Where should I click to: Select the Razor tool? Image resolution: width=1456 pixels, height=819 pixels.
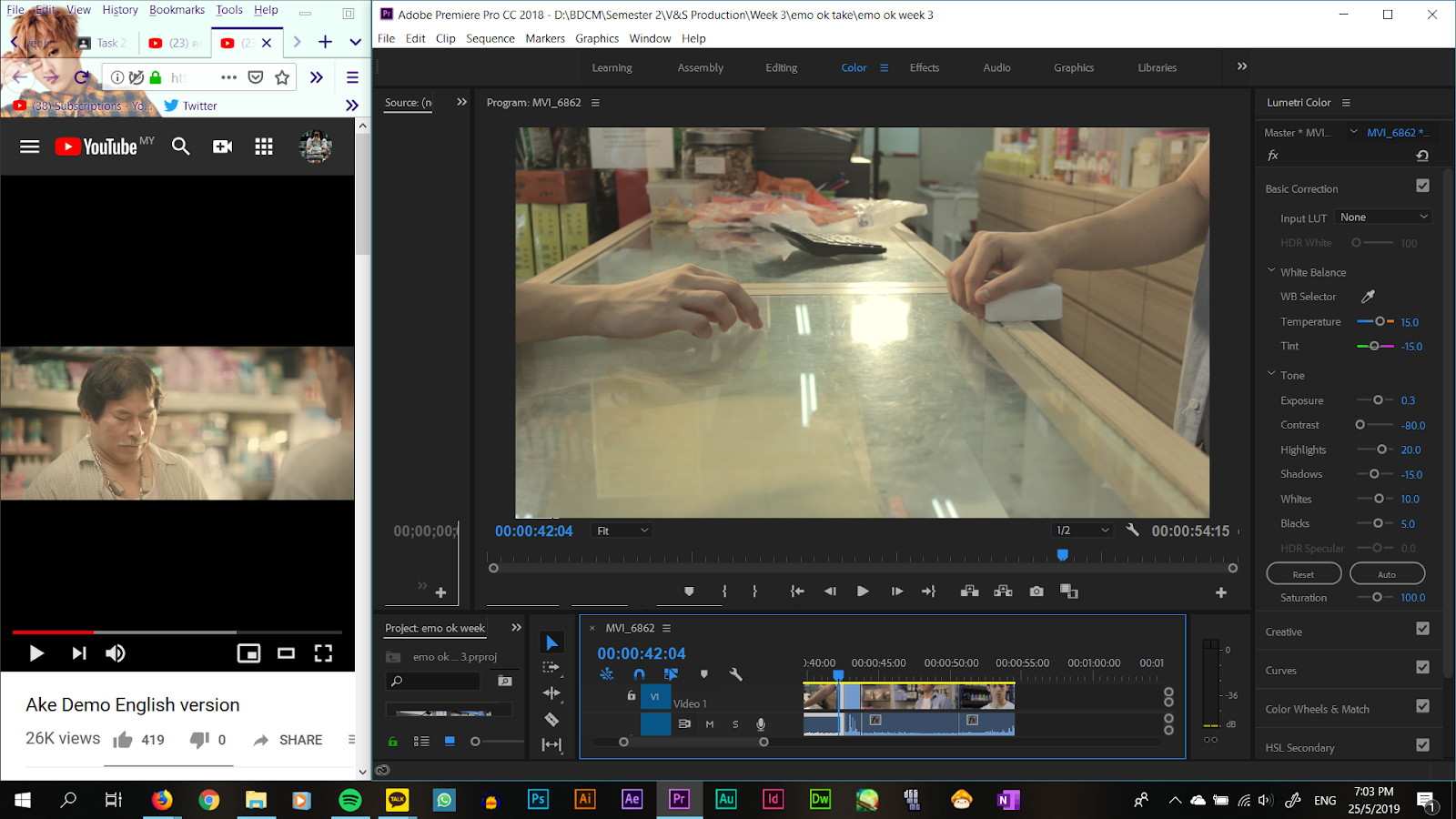tap(551, 719)
